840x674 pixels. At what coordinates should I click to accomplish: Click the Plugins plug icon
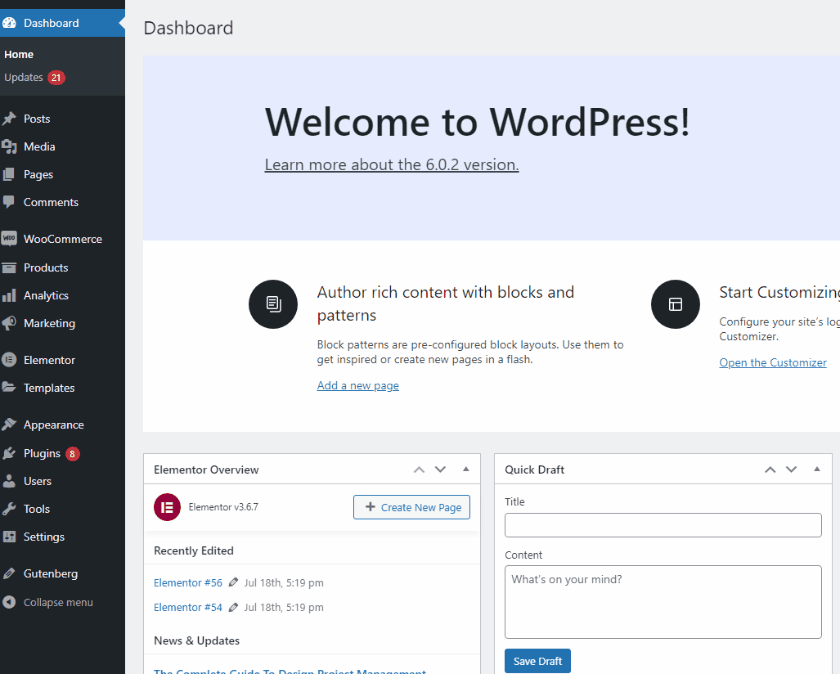pyautogui.click(x=9, y=453)
